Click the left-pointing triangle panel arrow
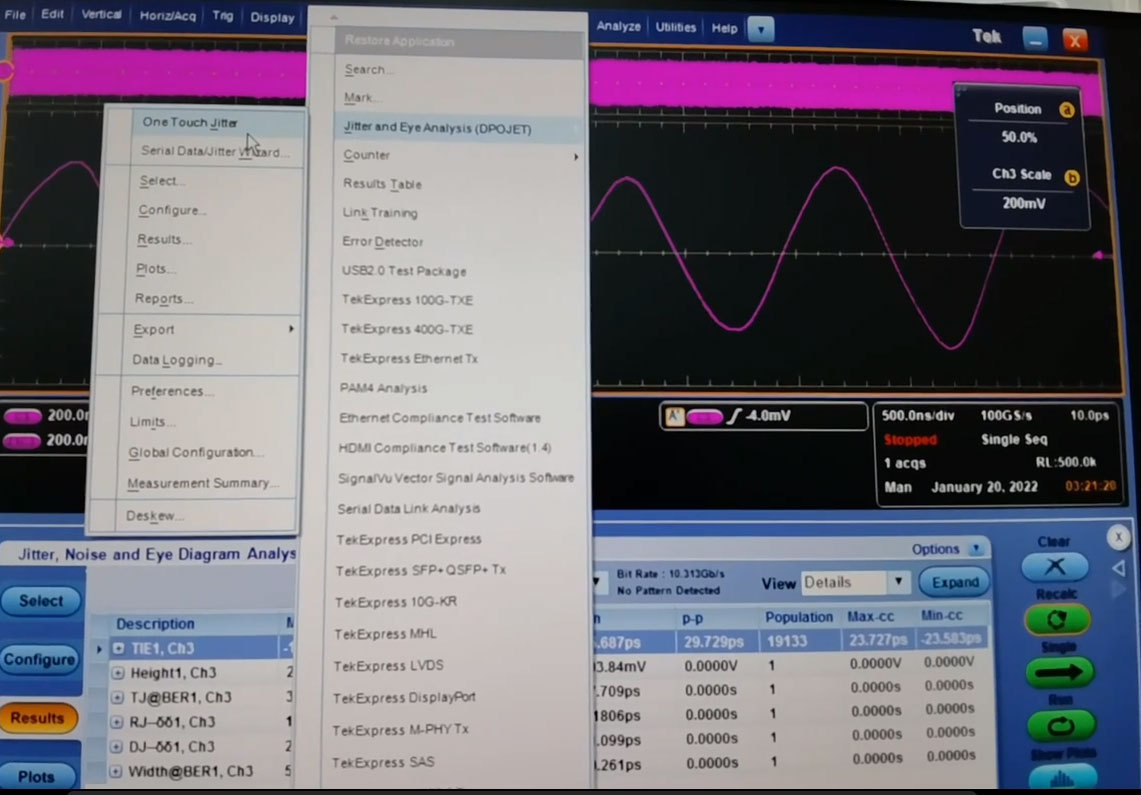1141x795 pixels. (1118, 568)
